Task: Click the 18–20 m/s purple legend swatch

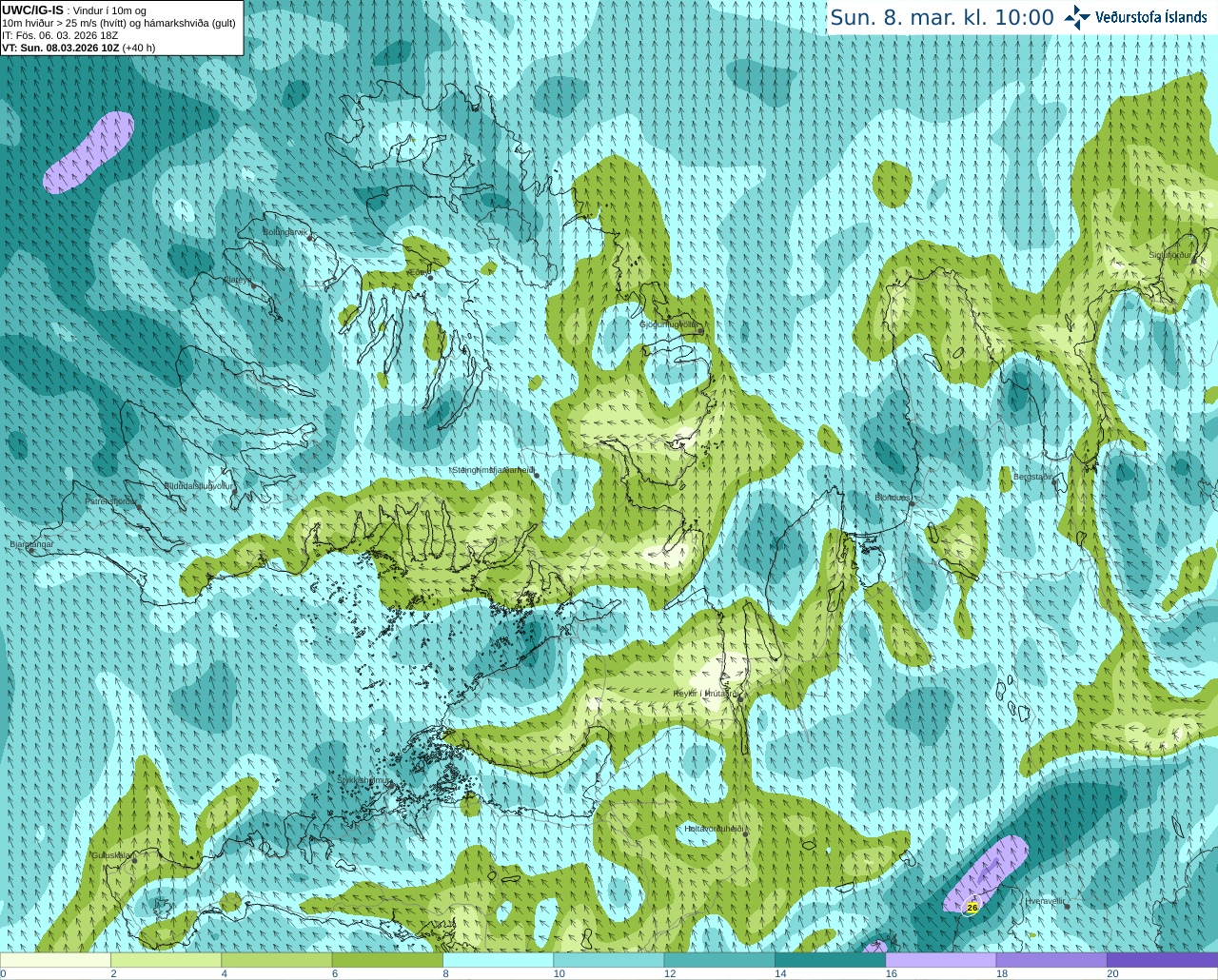Action: coord(1051,960)
